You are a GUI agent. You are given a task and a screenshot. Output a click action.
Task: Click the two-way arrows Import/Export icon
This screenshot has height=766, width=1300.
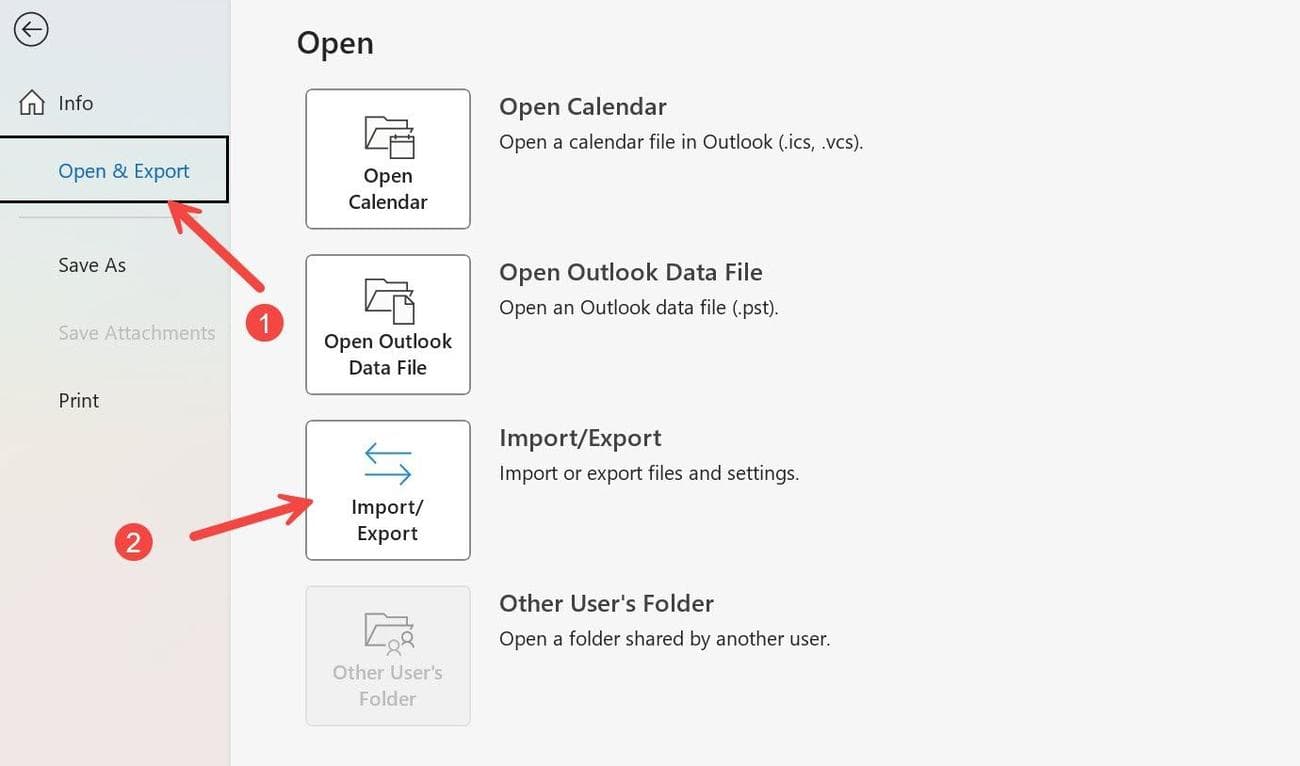tap(388, 465)
